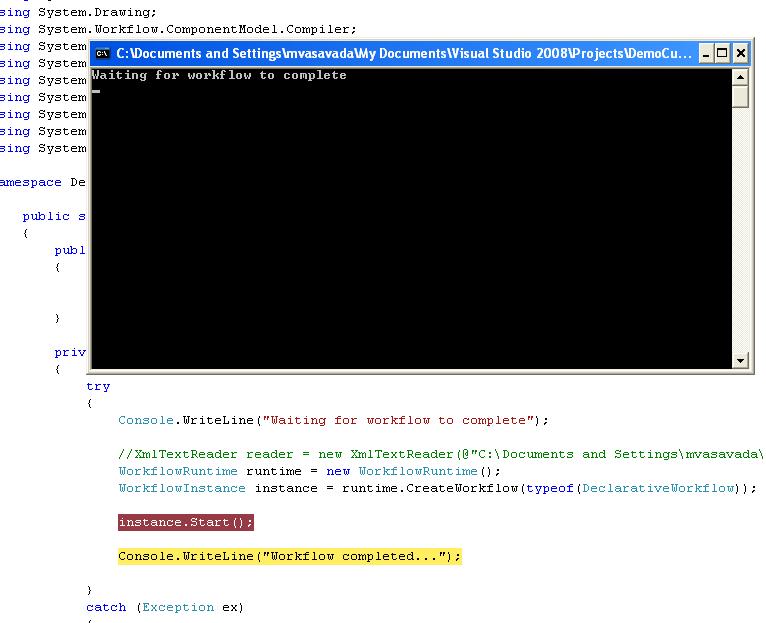This screenshot has height=623, width=766.
Task: Click the commented XmlTextReader reader line
Action: (440, 454)
